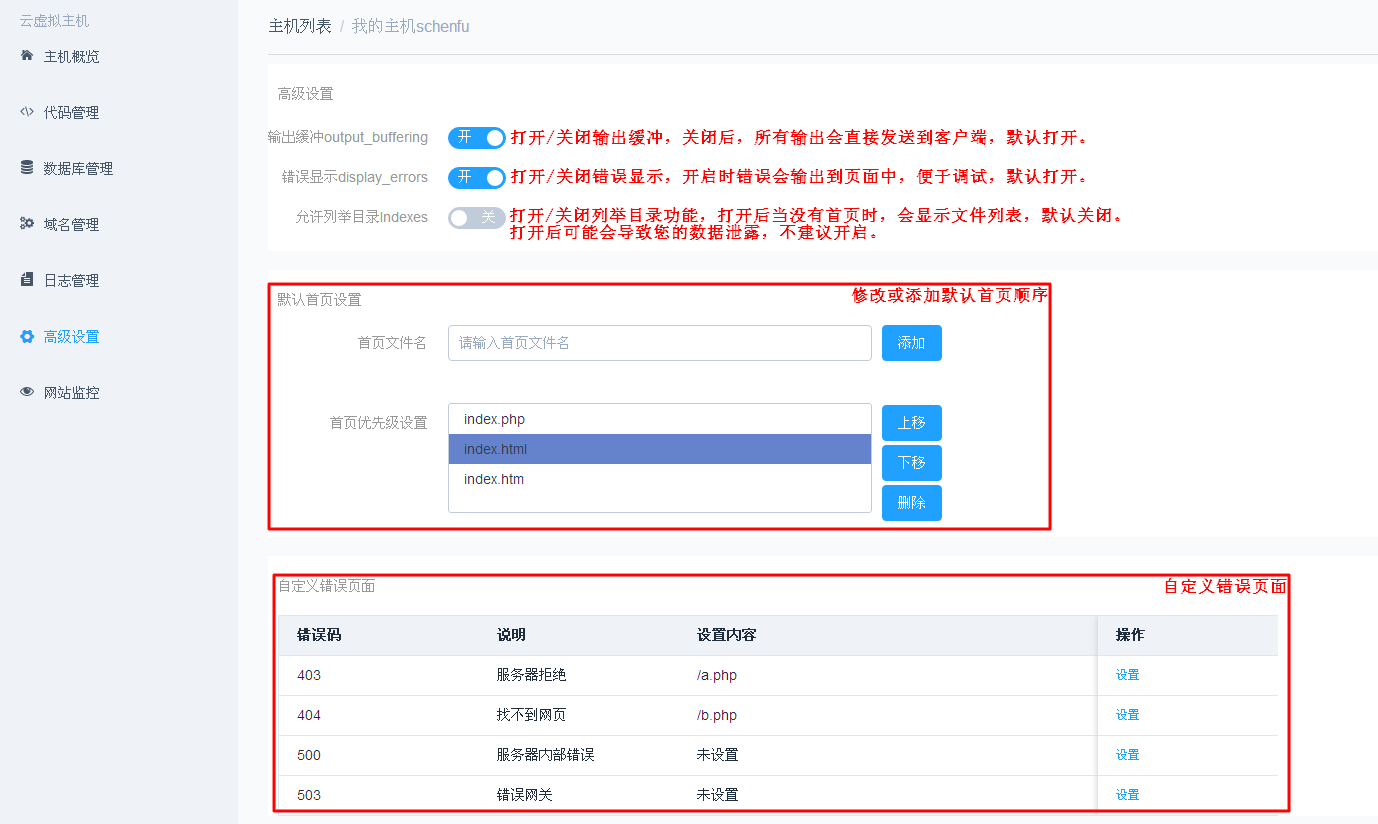1378x824 pixels.
Task: Click the 高级设置 section heading
Action: click(306, 94)
